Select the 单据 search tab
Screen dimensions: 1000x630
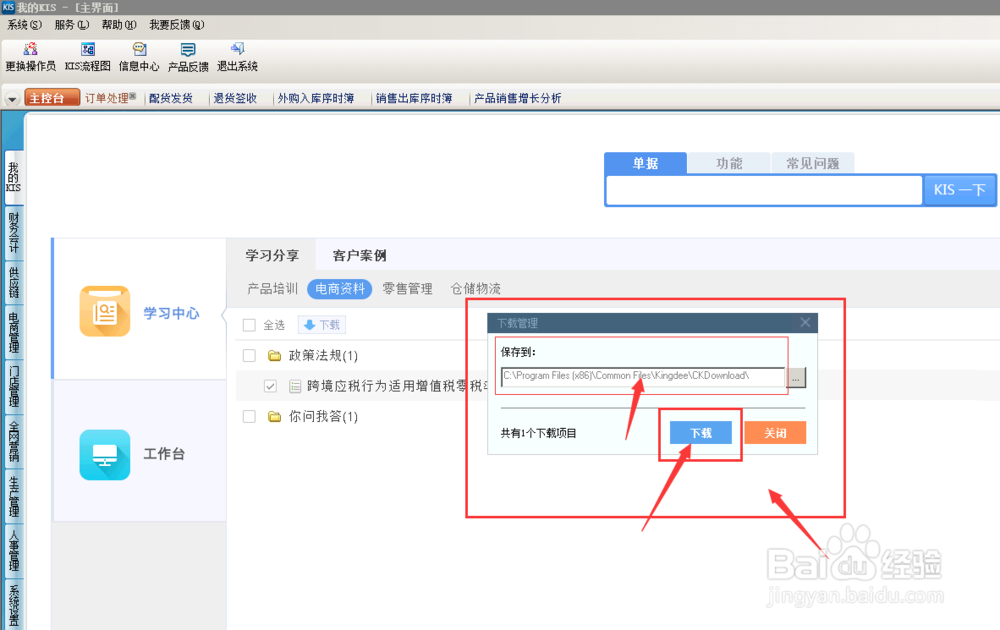pyautogui.click(x=645, y=163)
